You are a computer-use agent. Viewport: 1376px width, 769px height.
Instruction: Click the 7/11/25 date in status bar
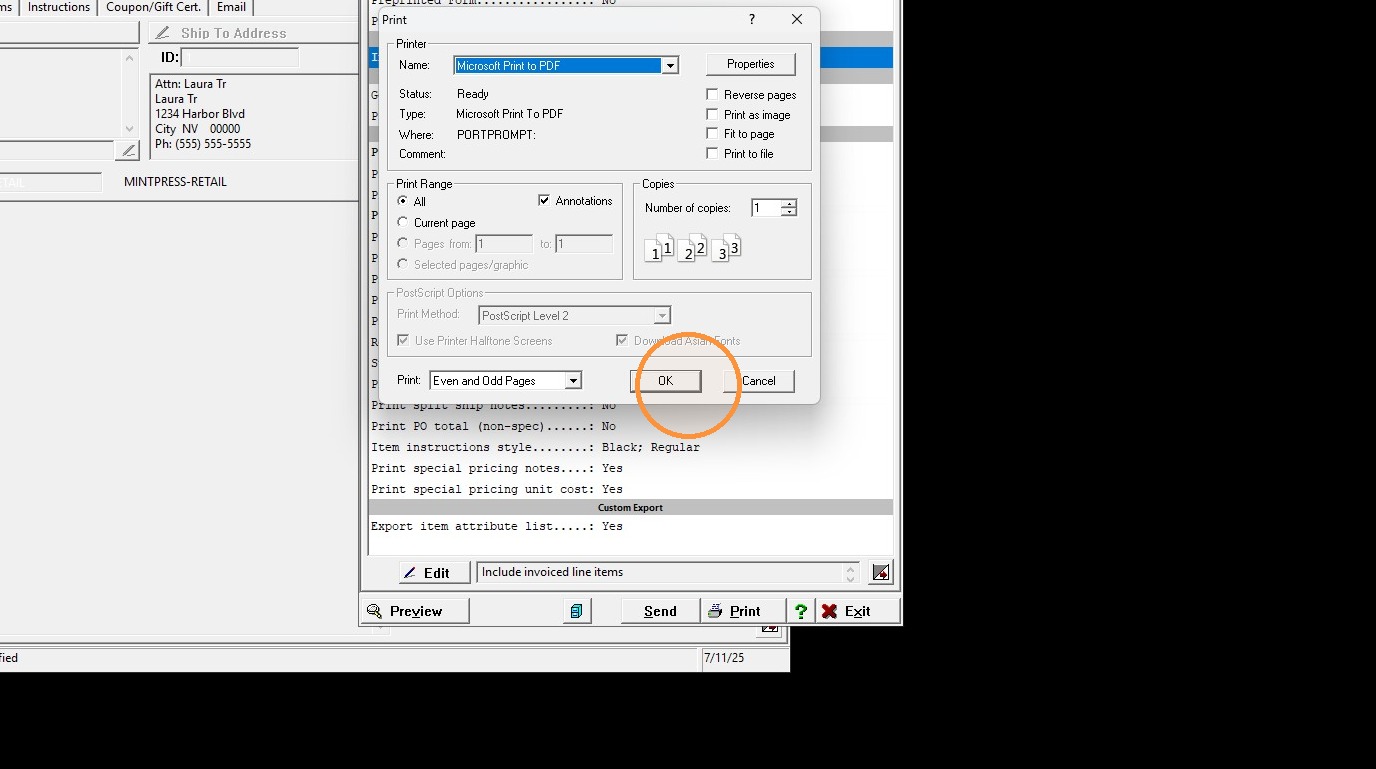coord(725,658)
